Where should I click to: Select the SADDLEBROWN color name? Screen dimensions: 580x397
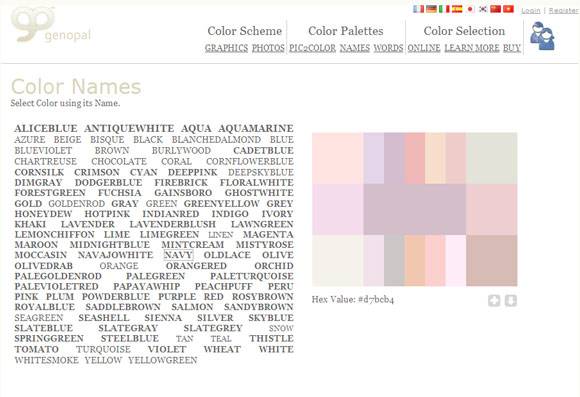pos(123,307)
